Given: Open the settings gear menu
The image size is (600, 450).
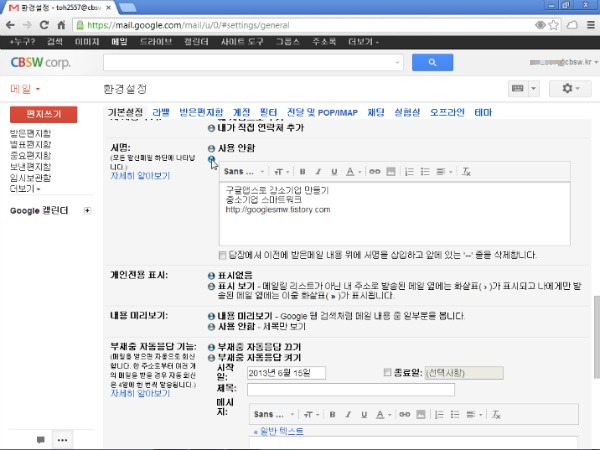Looking at the screenshot, I should [x=570, y=89].
